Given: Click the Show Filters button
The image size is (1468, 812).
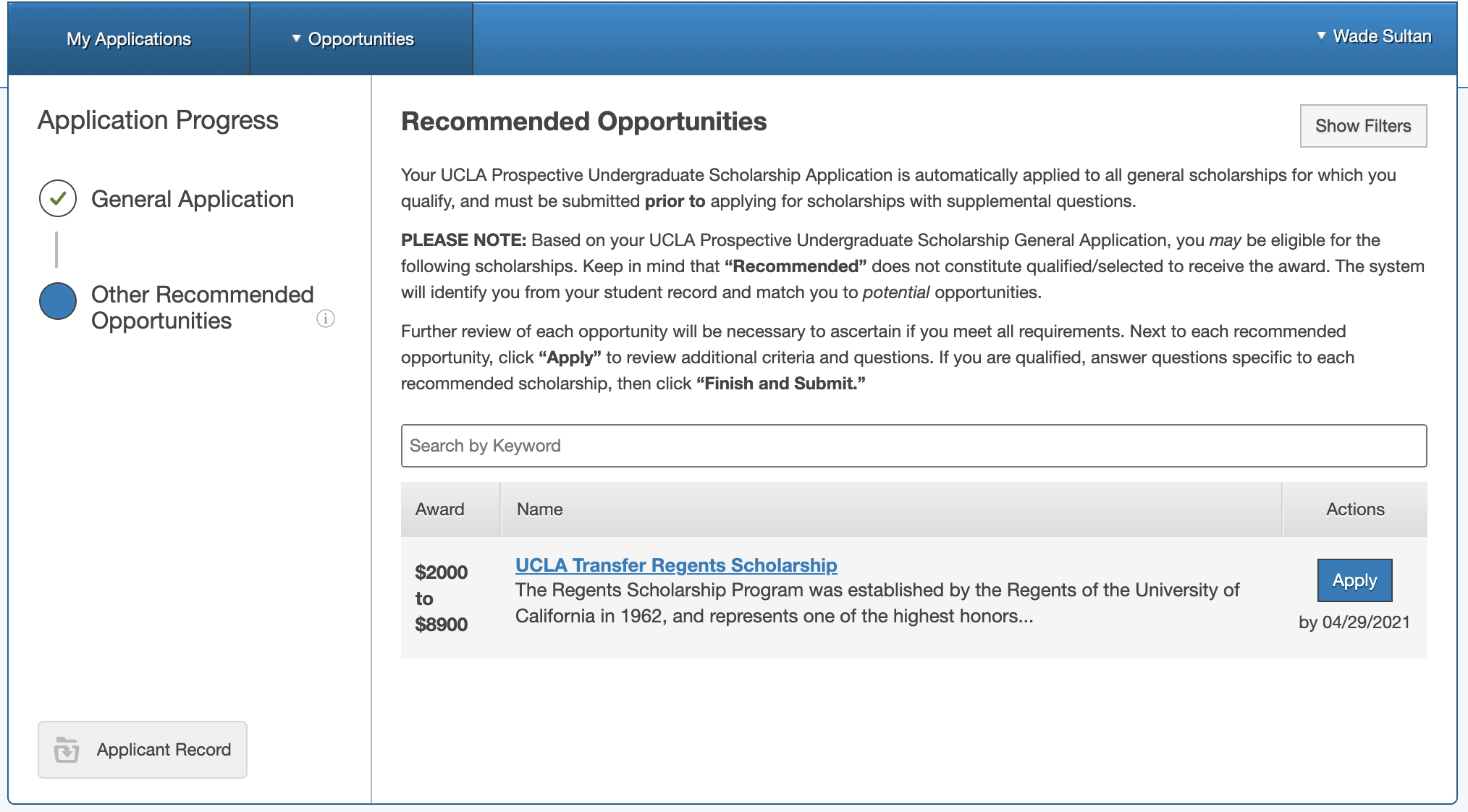Looking at the screenshot, I should click(x=1363, y=126).
